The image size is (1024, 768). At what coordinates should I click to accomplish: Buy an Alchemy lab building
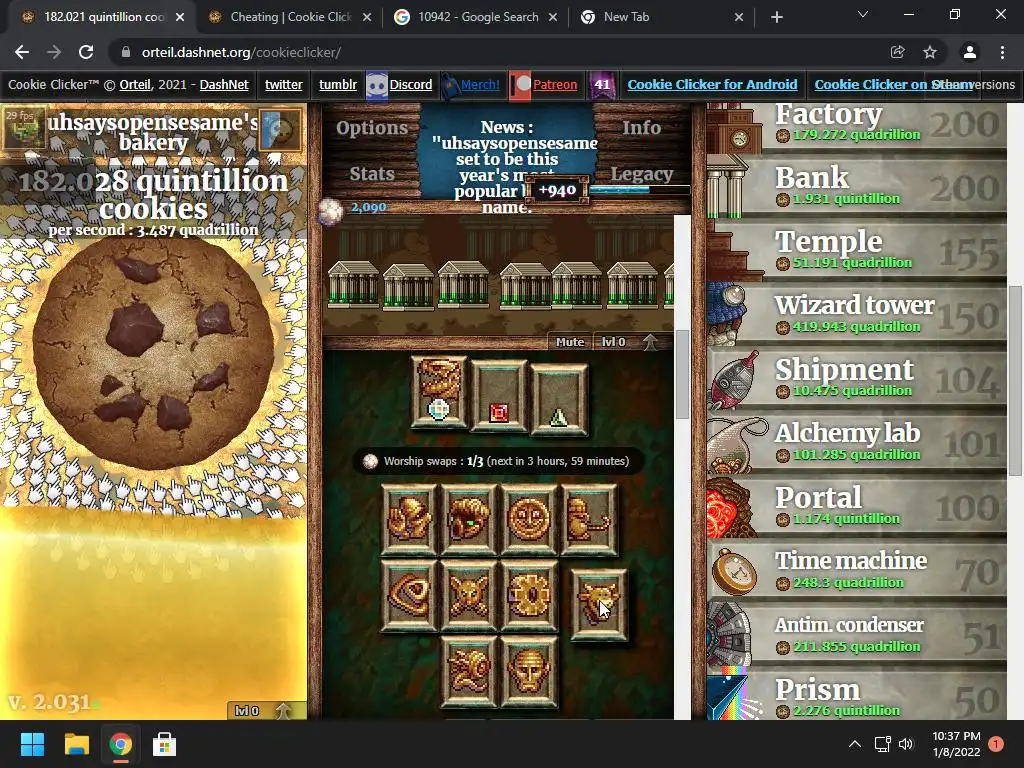[857, 442]
